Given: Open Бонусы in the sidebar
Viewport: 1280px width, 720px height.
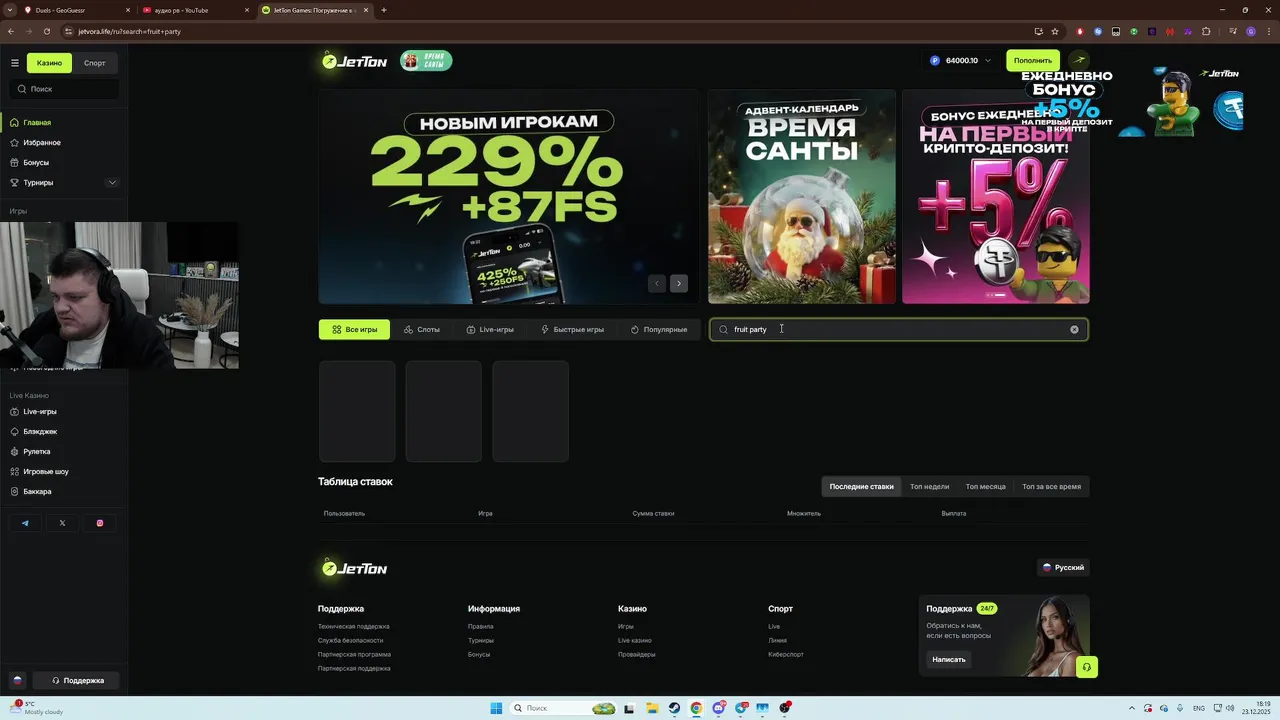Looking at the screenshot, I should point(36,163).
